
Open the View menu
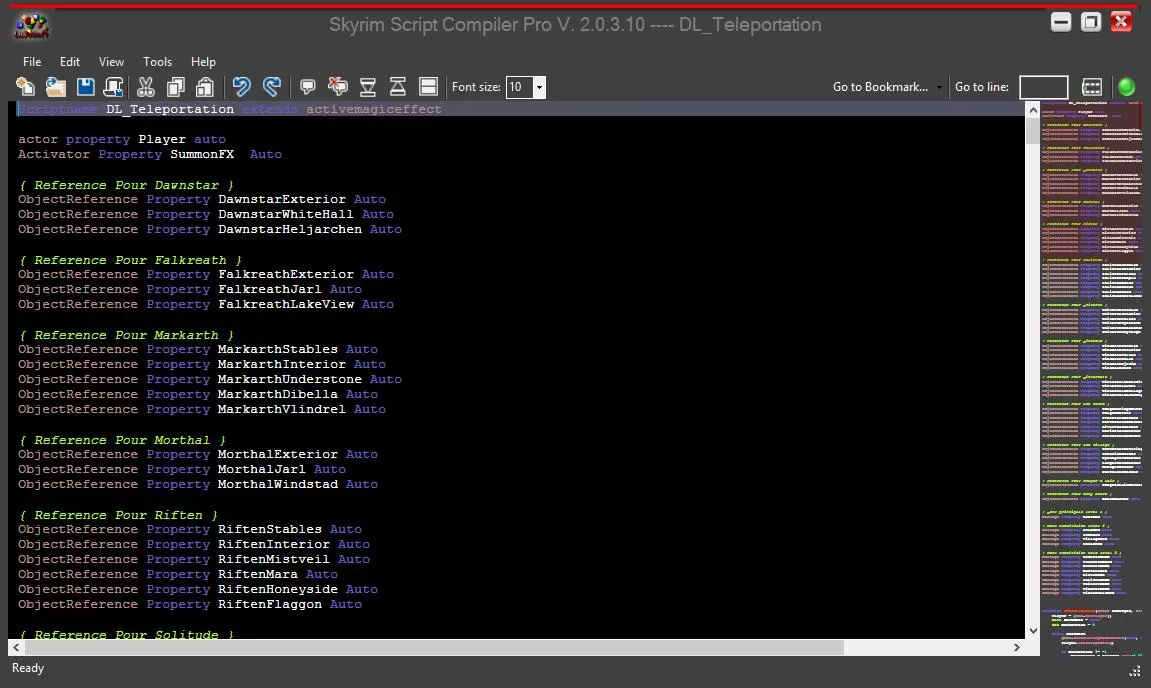click(112, 62)
